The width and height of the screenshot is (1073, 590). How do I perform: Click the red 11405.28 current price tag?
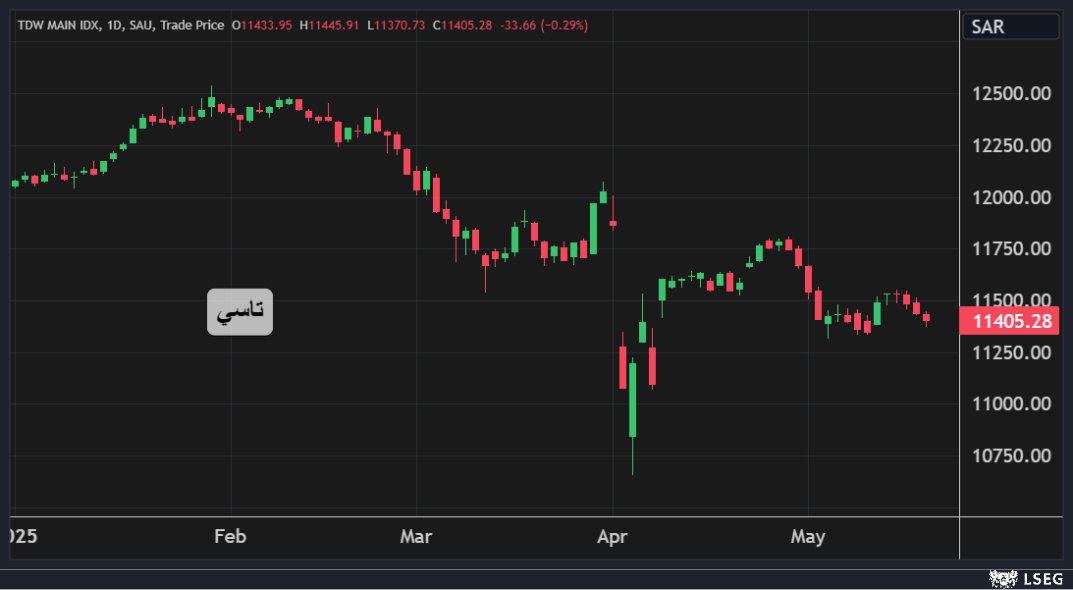tap(1013, 321)
